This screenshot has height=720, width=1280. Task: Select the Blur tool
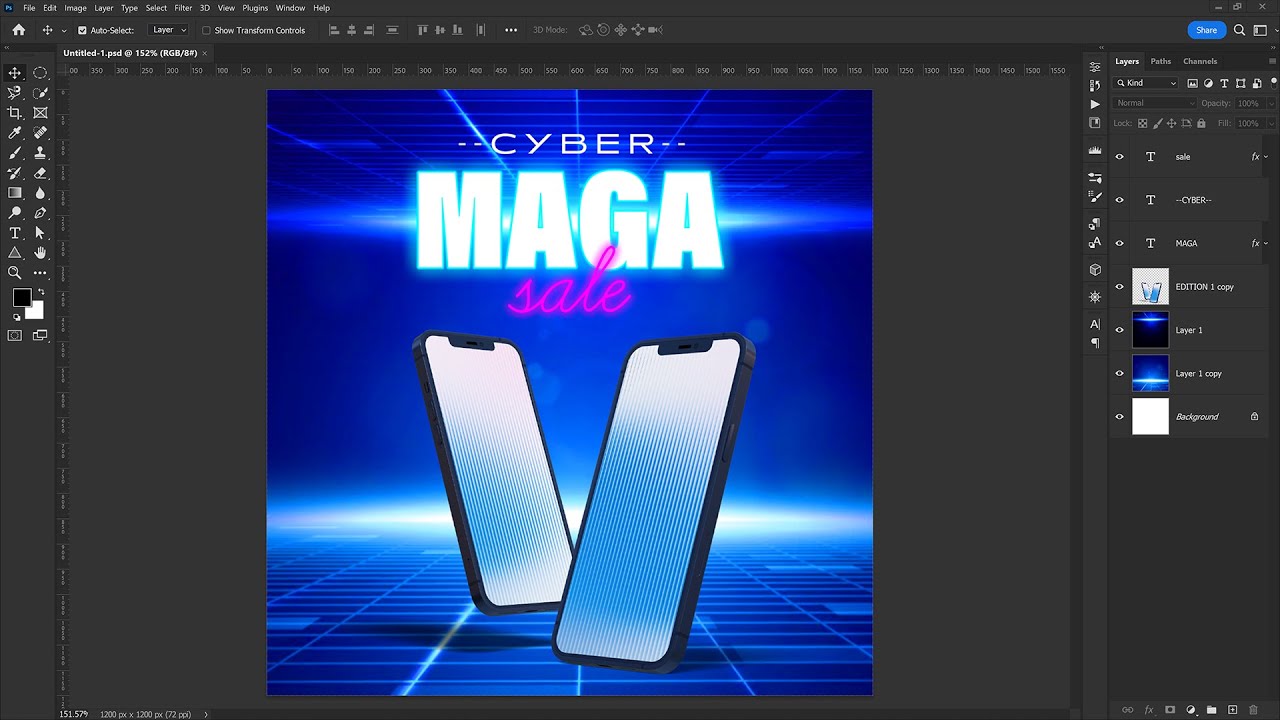coord(40,193)
